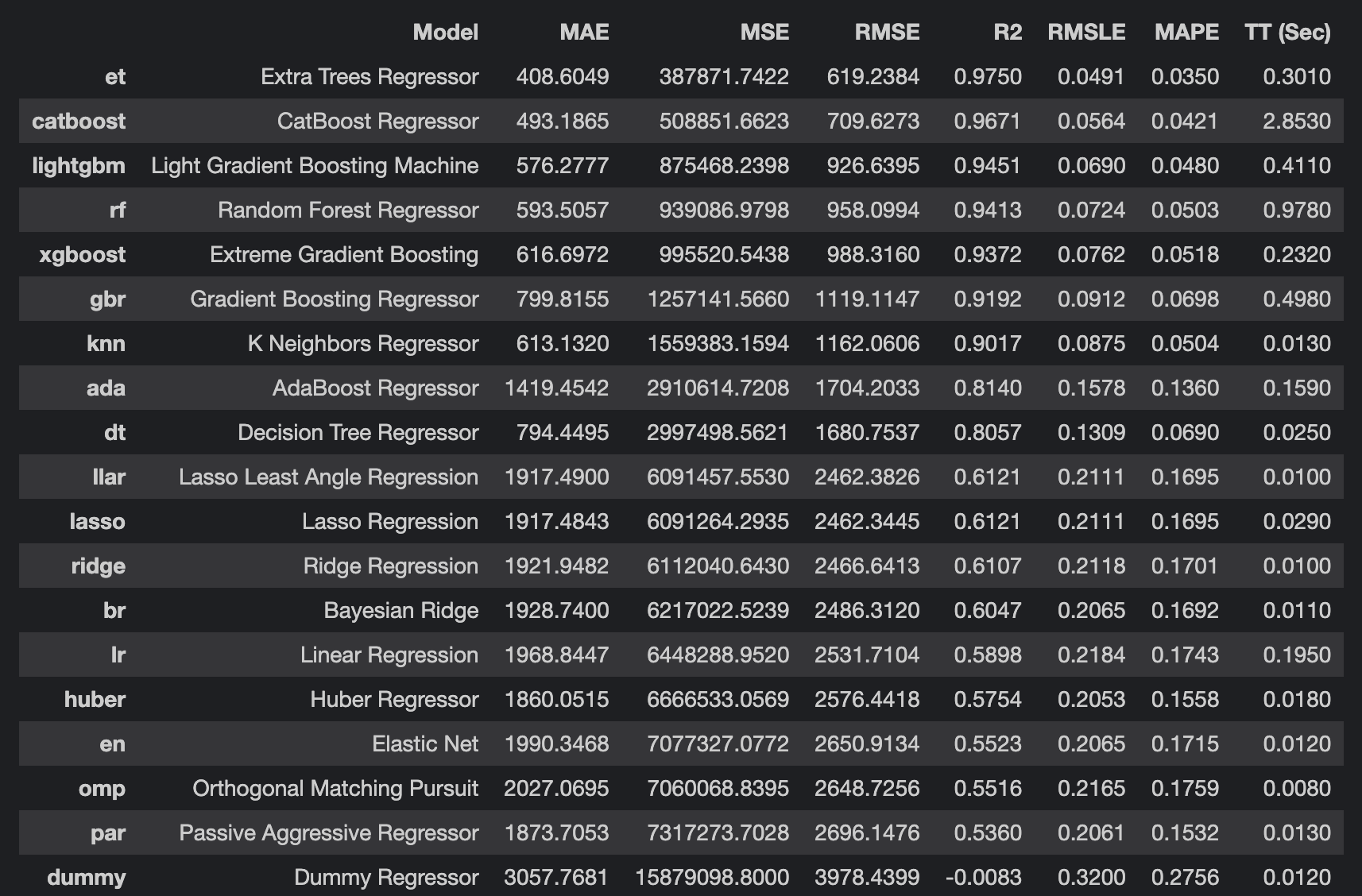Image resolution: width=1362 pixels, height=896 pixels.
Task: Select the 'ada' row index
Action: pos(106,388)
